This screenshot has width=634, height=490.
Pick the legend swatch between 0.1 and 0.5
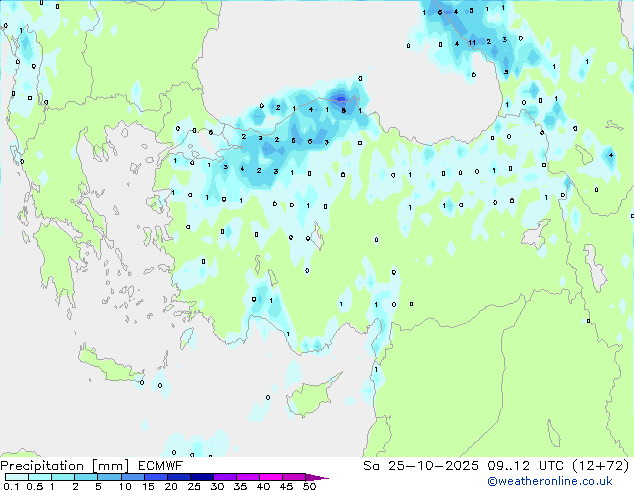point(17,477)
